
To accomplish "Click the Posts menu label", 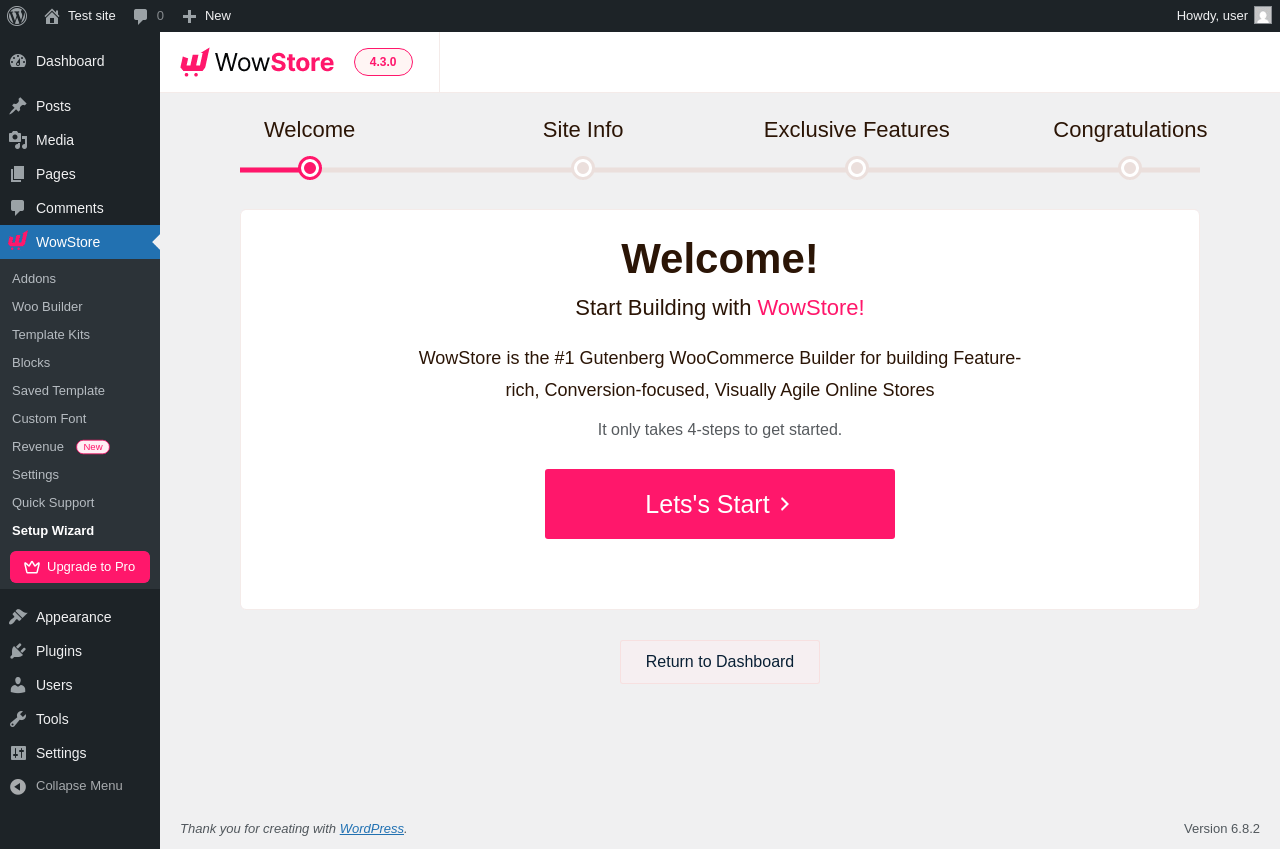I will [x=53, y=106].
